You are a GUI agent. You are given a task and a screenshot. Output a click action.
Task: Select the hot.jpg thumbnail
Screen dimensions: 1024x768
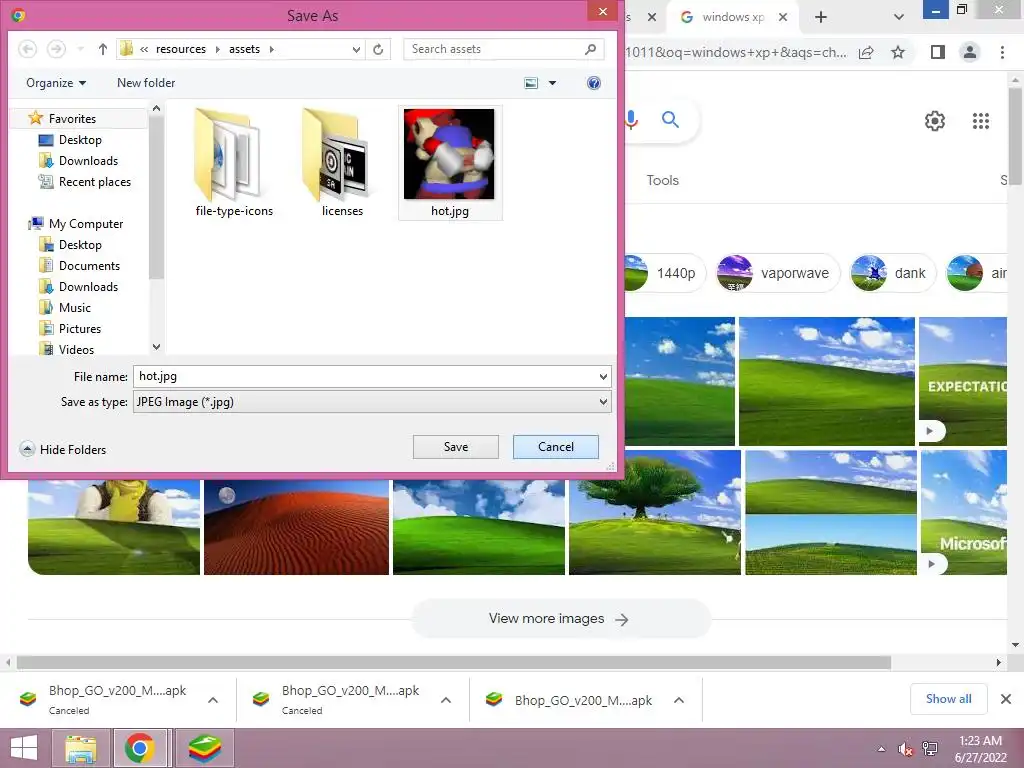(x=450, y=163)
